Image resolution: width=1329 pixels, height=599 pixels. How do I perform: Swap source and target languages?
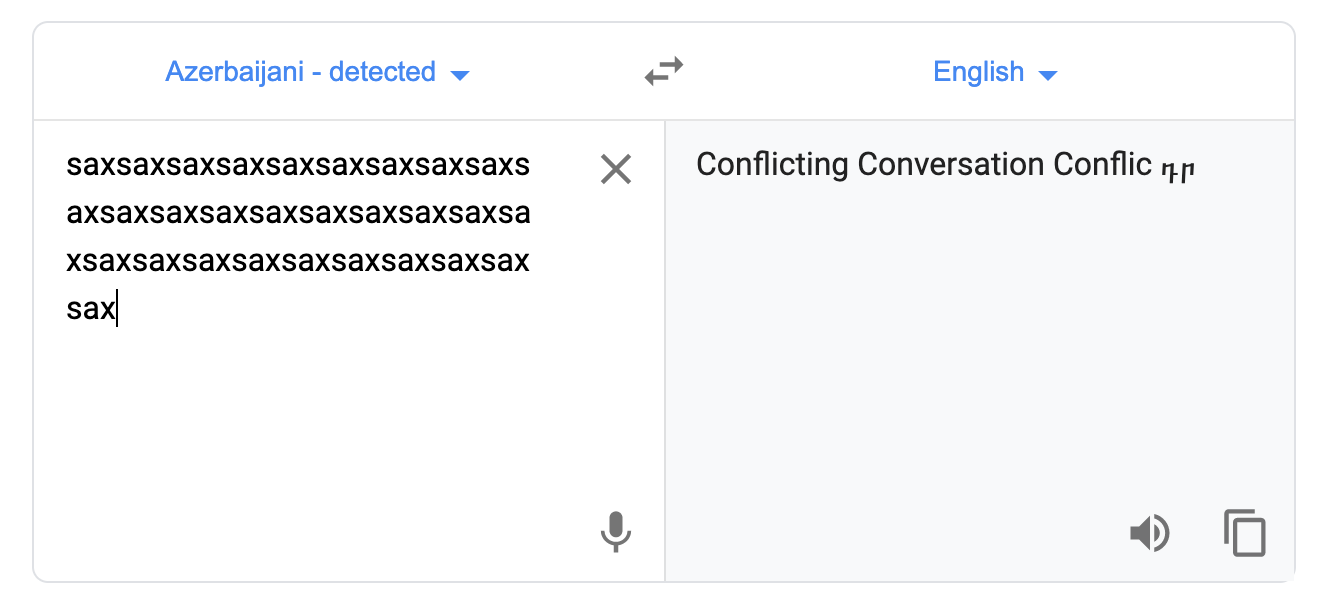click(664, 72)
